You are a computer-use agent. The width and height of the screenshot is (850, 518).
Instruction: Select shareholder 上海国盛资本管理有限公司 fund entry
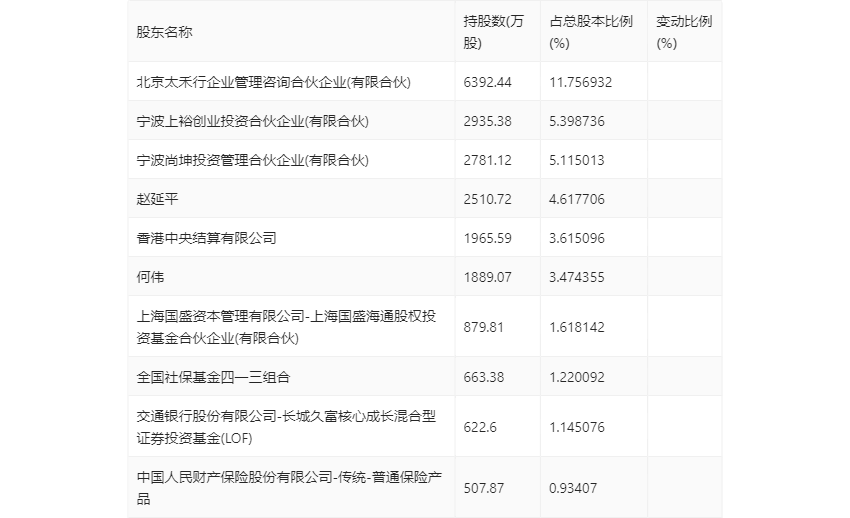286,327
